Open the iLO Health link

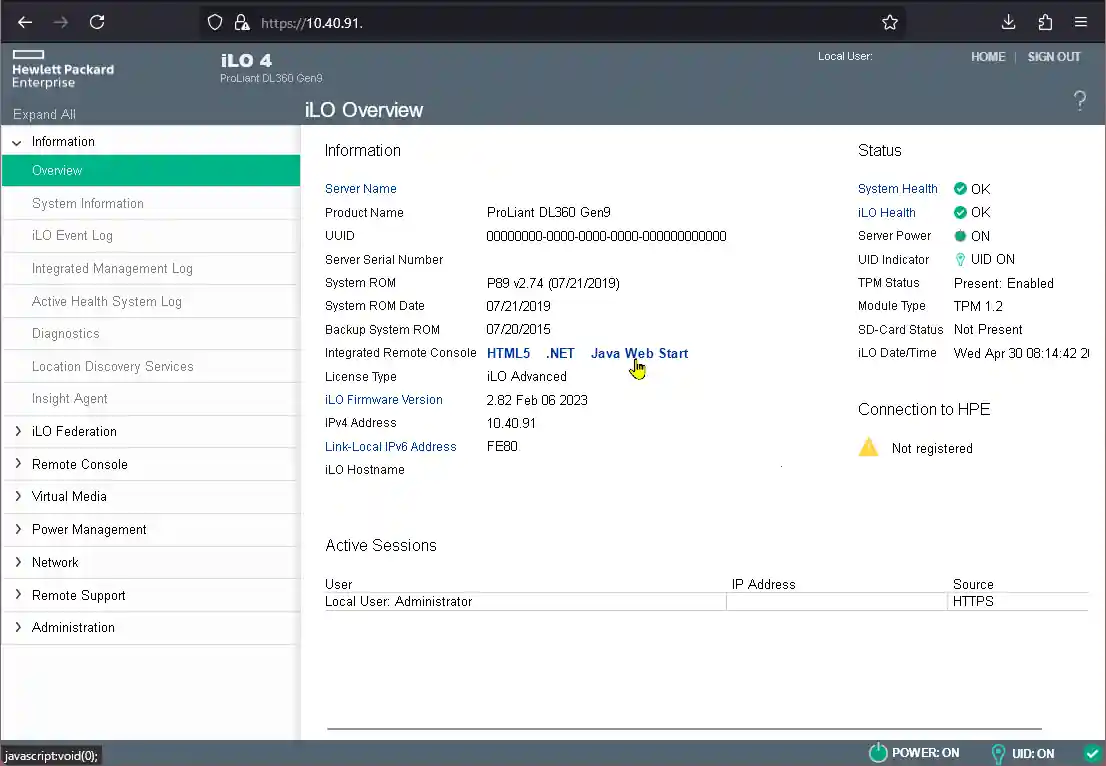pos(887,212)
